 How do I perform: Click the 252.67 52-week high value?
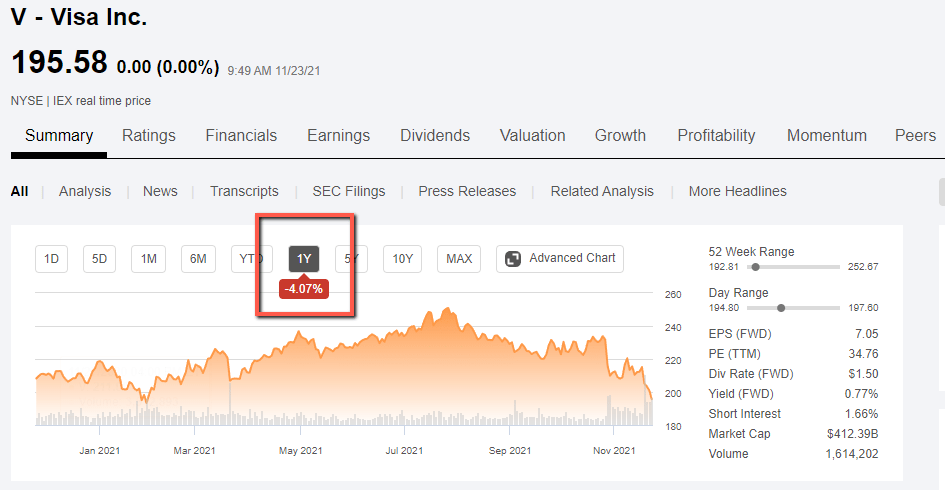pos(863,267)
